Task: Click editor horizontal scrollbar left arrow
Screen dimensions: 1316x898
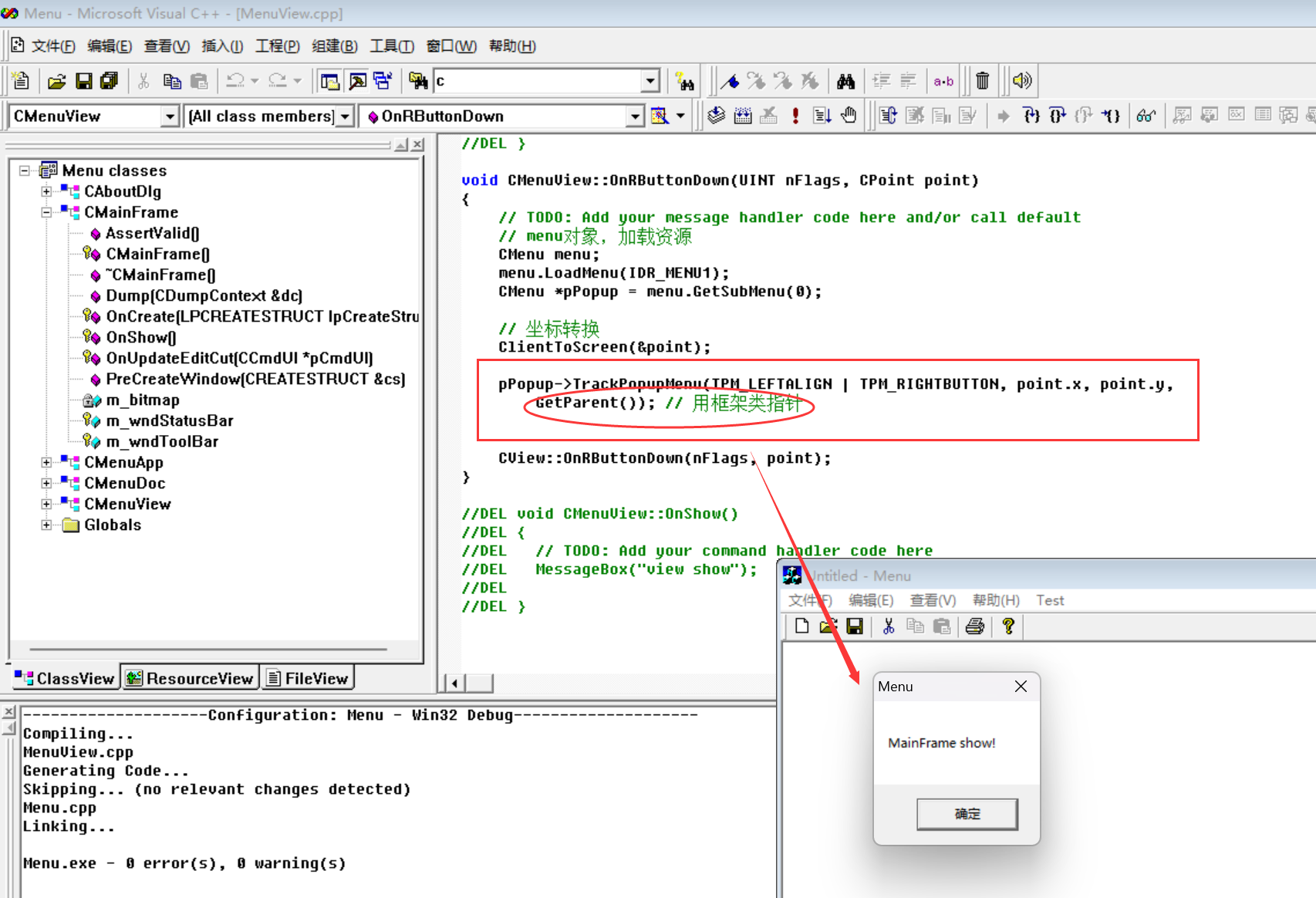Action: point(454,683)
